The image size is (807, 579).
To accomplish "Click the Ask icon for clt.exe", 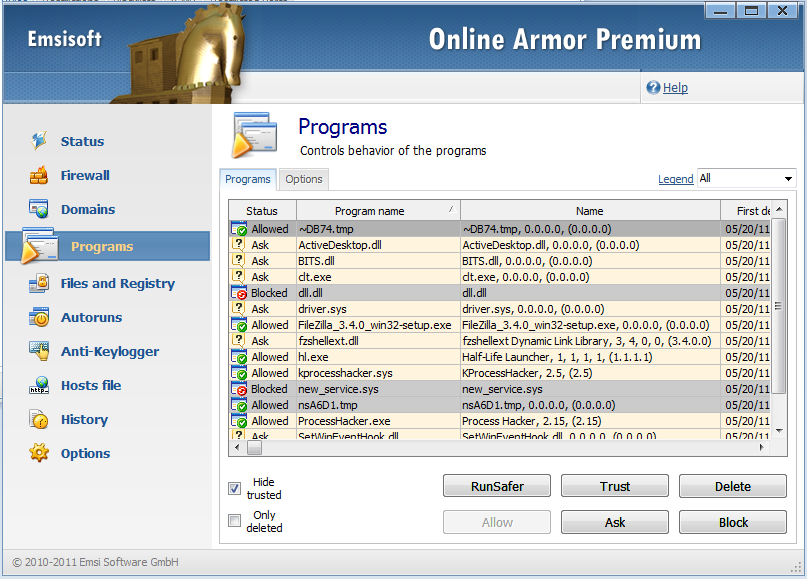I will coord(238,276).
